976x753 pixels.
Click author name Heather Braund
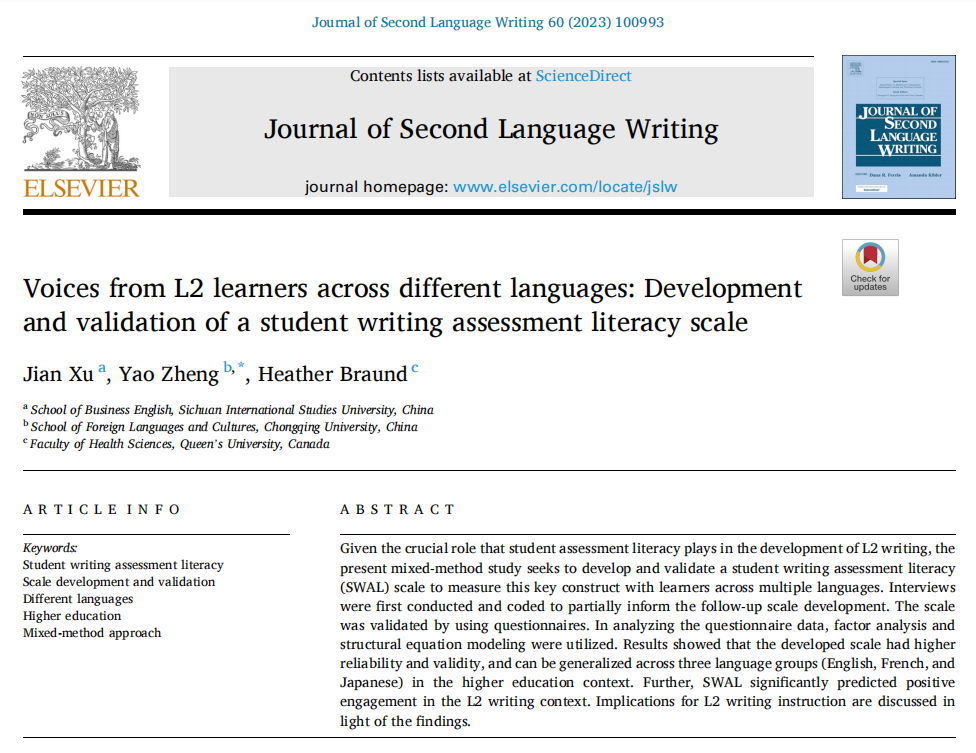point(333,375)
